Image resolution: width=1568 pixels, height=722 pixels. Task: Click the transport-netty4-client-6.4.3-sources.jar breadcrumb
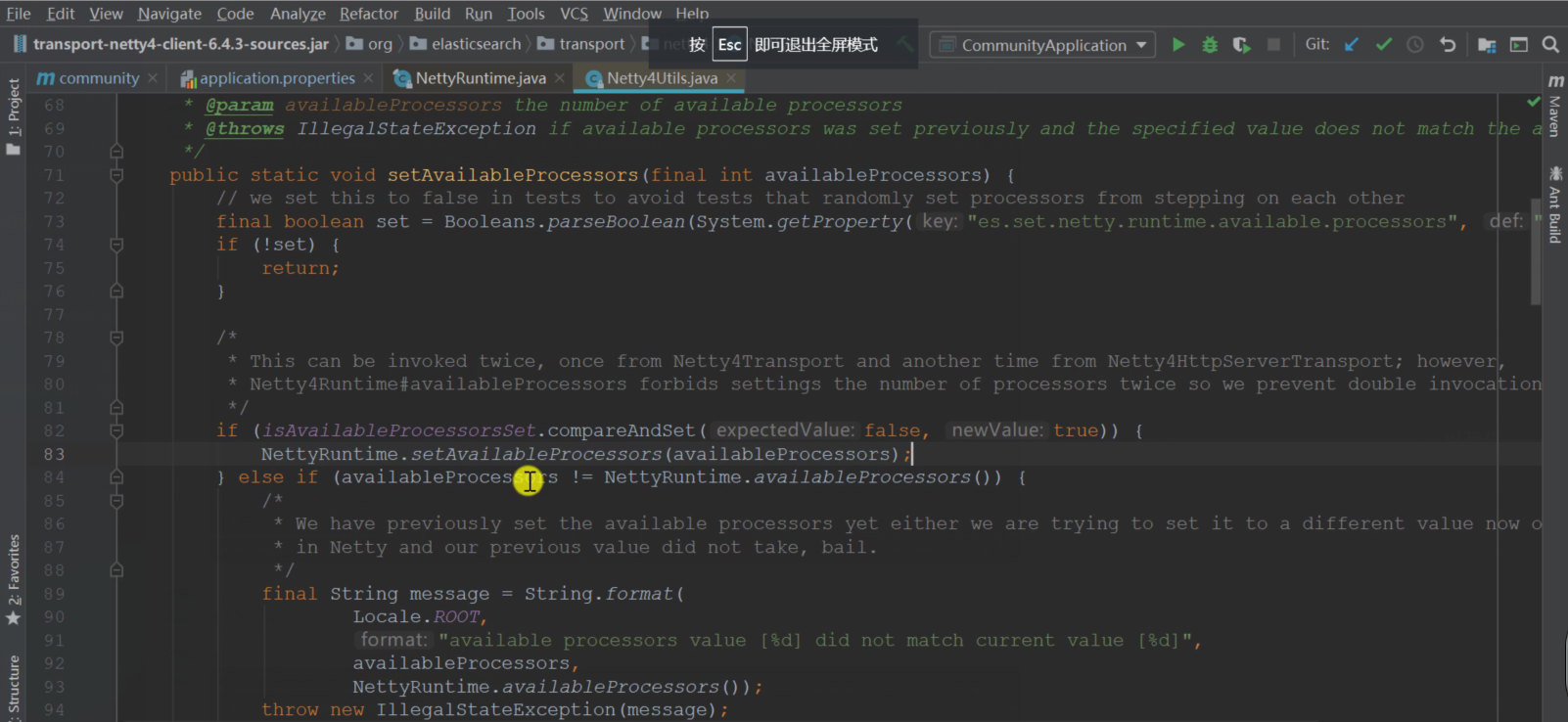(x=181, y=44)
